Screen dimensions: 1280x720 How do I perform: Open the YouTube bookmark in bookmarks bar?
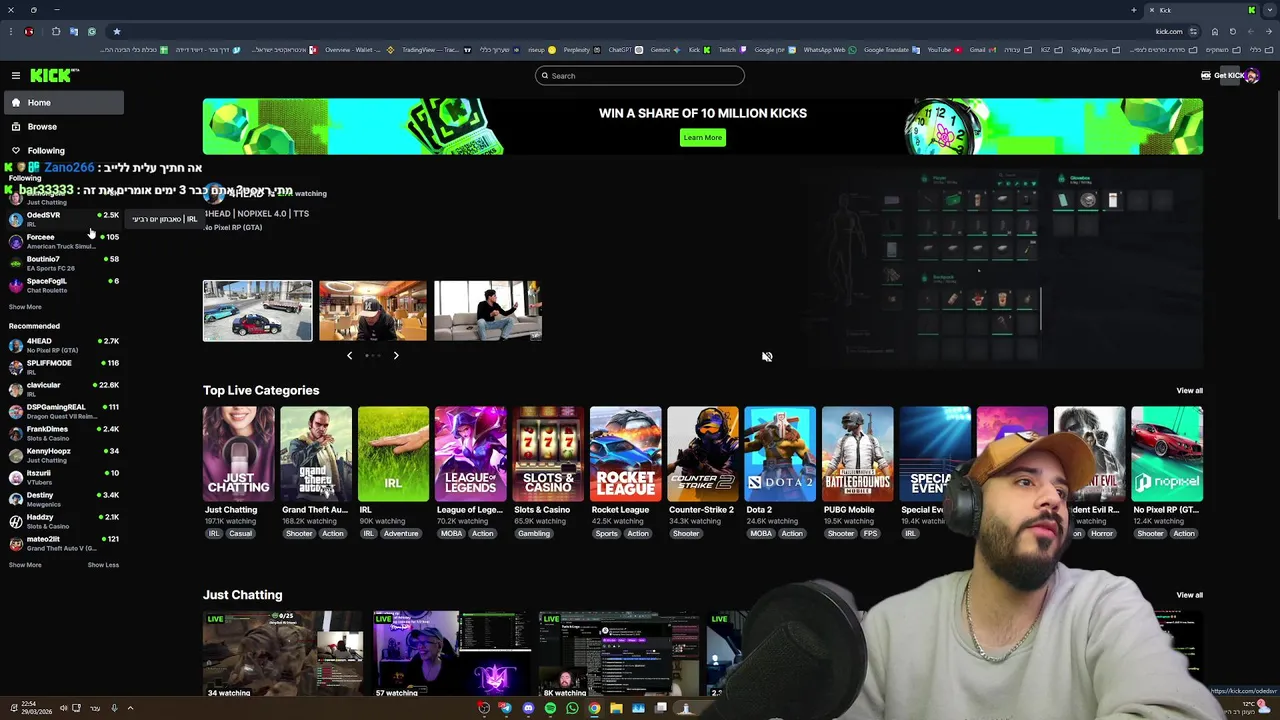click(944, 49)
